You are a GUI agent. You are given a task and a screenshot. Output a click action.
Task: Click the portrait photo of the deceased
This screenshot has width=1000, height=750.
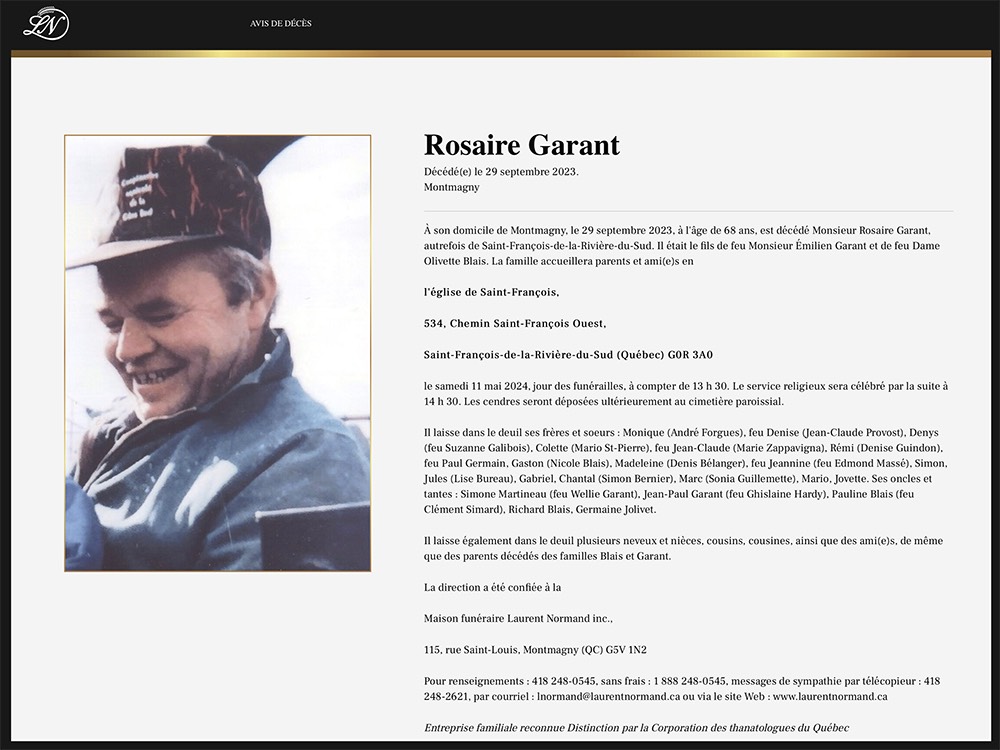[217, 353]
